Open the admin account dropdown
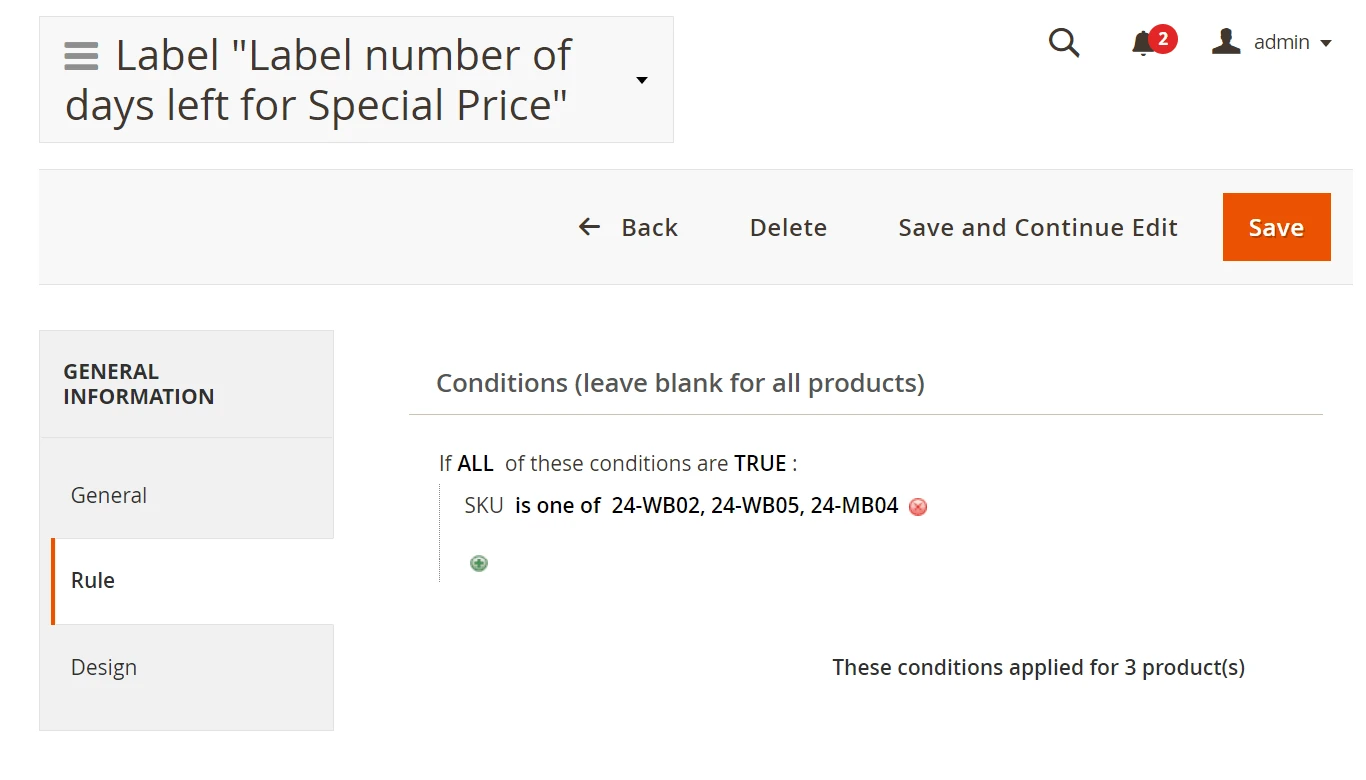Screen dimensions: 1366x780 click(1272, 43)
